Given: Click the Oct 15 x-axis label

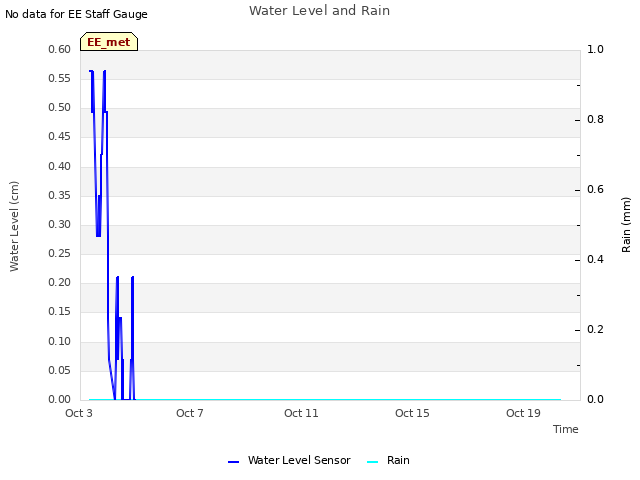Looking at the screenshot, I should (412, 413).
